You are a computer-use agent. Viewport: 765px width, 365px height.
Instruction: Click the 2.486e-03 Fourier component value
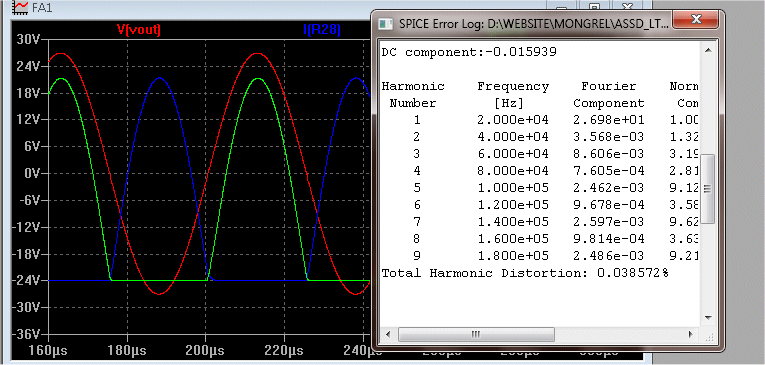[608, 256]
